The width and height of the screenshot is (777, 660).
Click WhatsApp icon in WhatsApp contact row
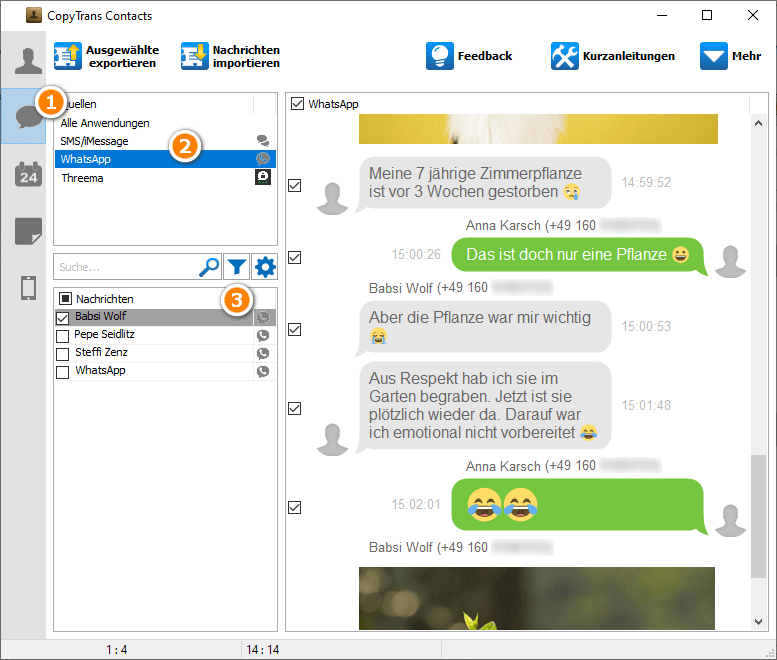click(263, 371)
